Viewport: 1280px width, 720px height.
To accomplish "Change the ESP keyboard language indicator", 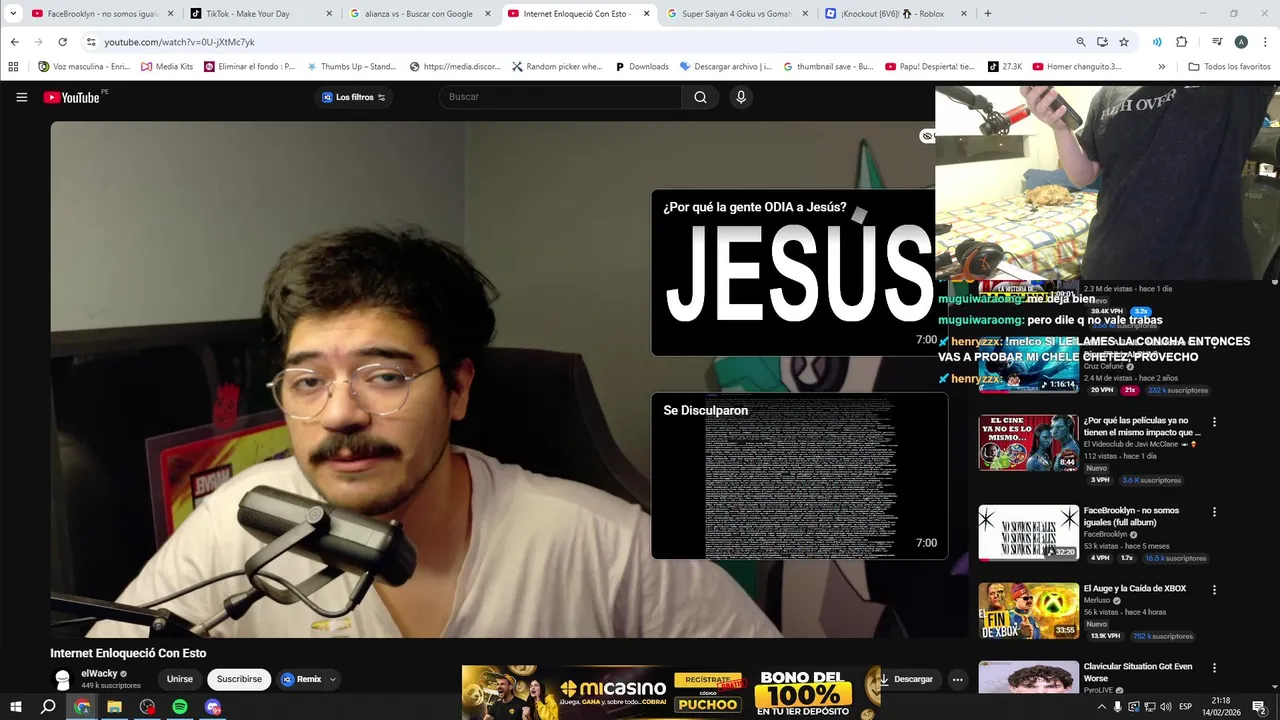I will pyautogui.click(x=1186, y=707).
